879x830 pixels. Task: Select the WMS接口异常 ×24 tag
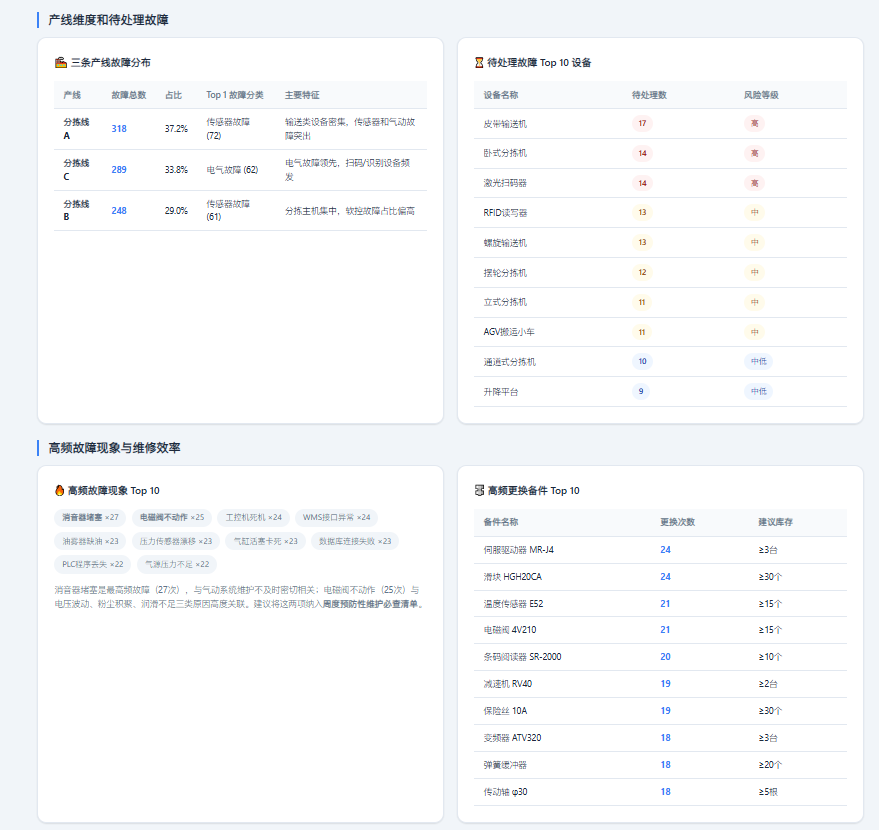click(x=336, y=517)
